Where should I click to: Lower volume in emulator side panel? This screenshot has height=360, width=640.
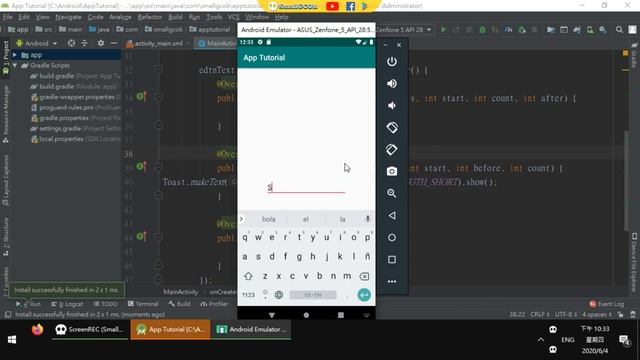(392, 105)
